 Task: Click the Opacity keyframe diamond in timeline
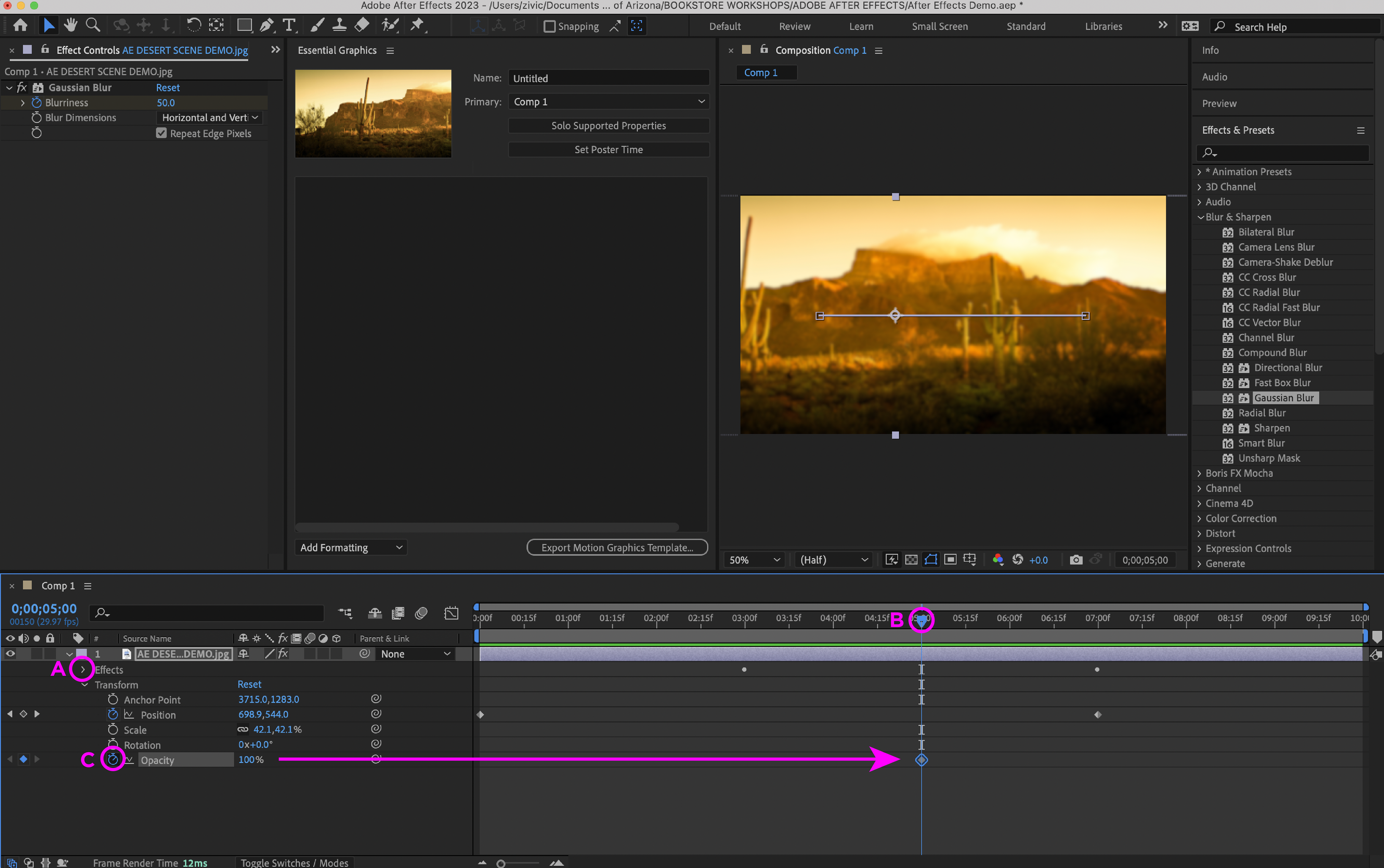[x=921, y=760]
